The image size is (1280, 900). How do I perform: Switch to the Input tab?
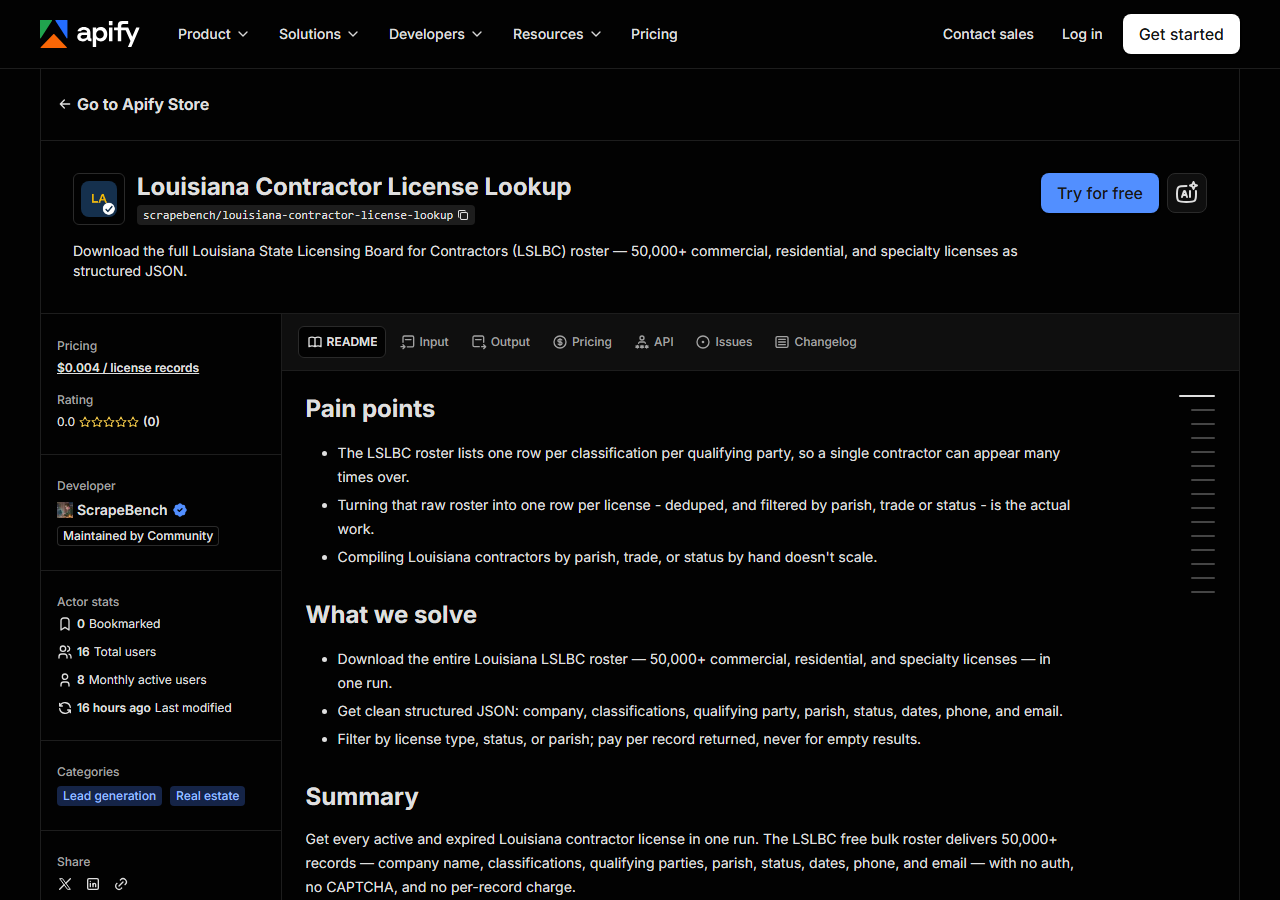tap(424, 342)
